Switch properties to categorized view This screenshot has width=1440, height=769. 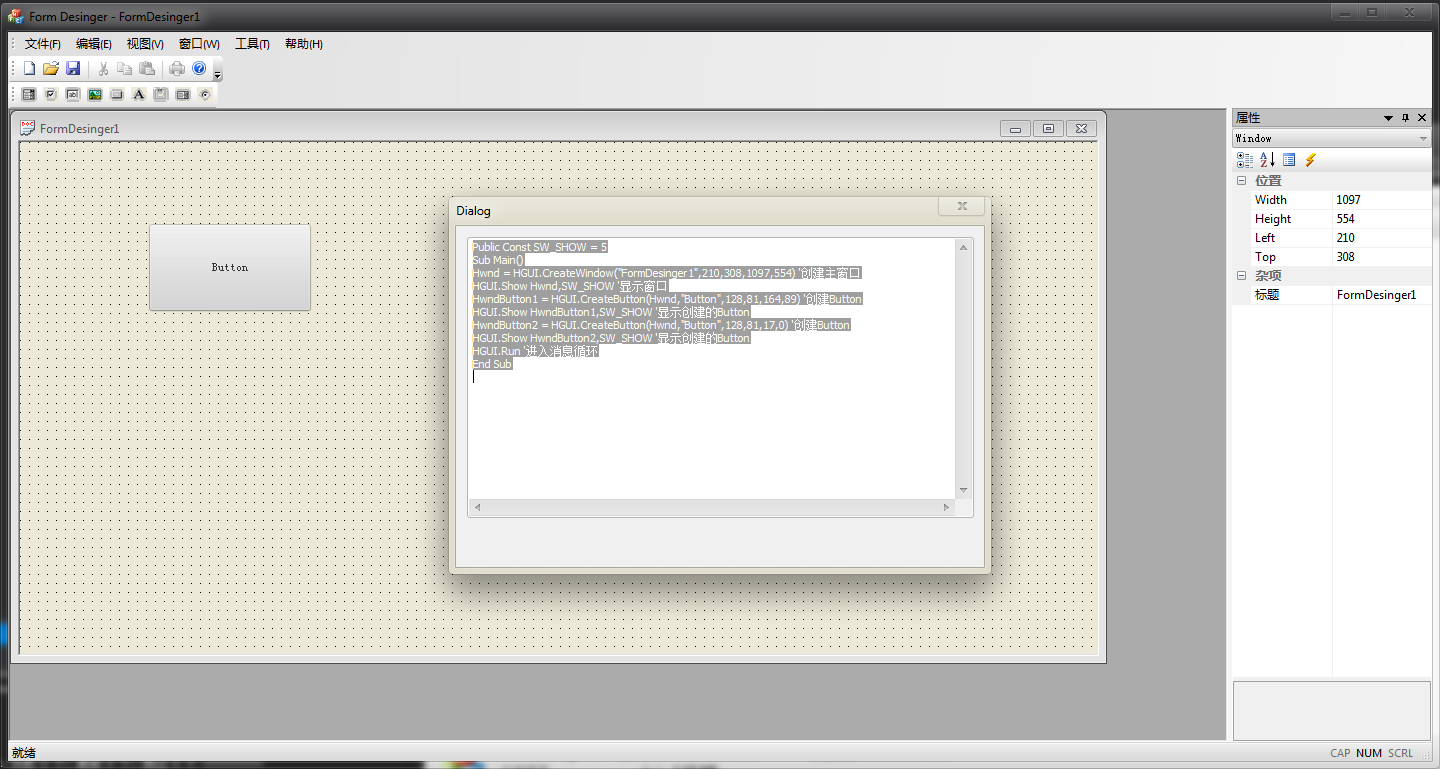[1245, 160]
